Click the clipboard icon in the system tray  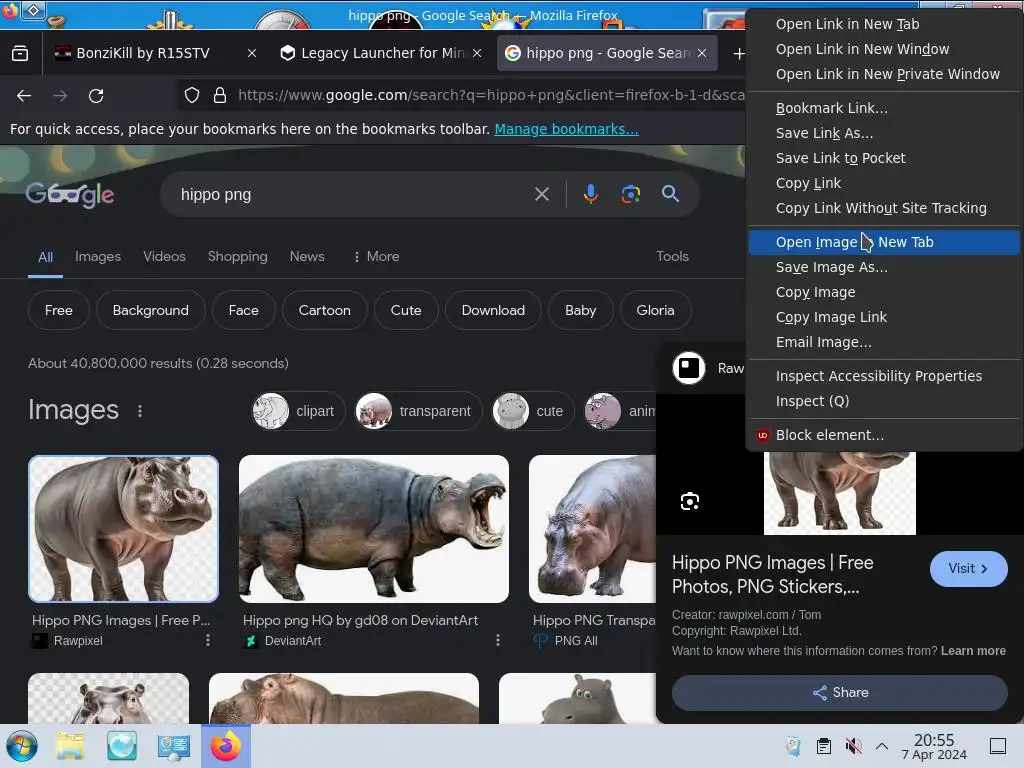point(824,746)
